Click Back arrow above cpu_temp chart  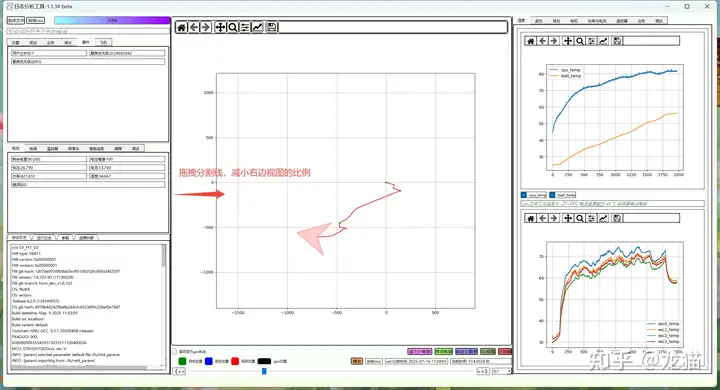[x=543, y=41]
